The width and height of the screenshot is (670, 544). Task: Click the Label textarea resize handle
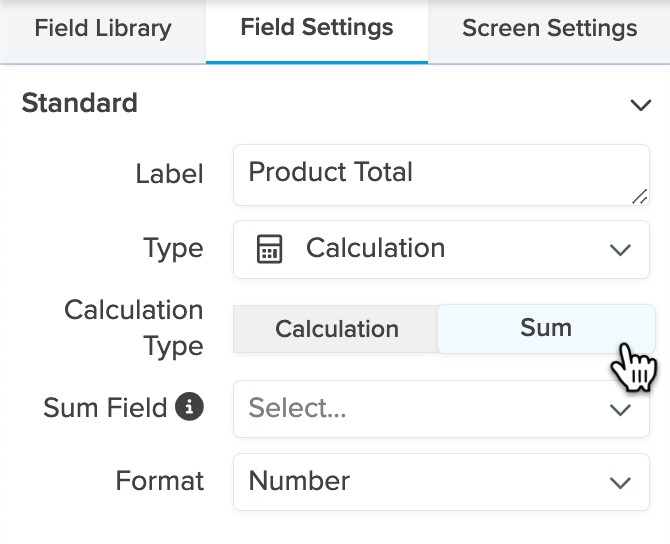[640, 197]
